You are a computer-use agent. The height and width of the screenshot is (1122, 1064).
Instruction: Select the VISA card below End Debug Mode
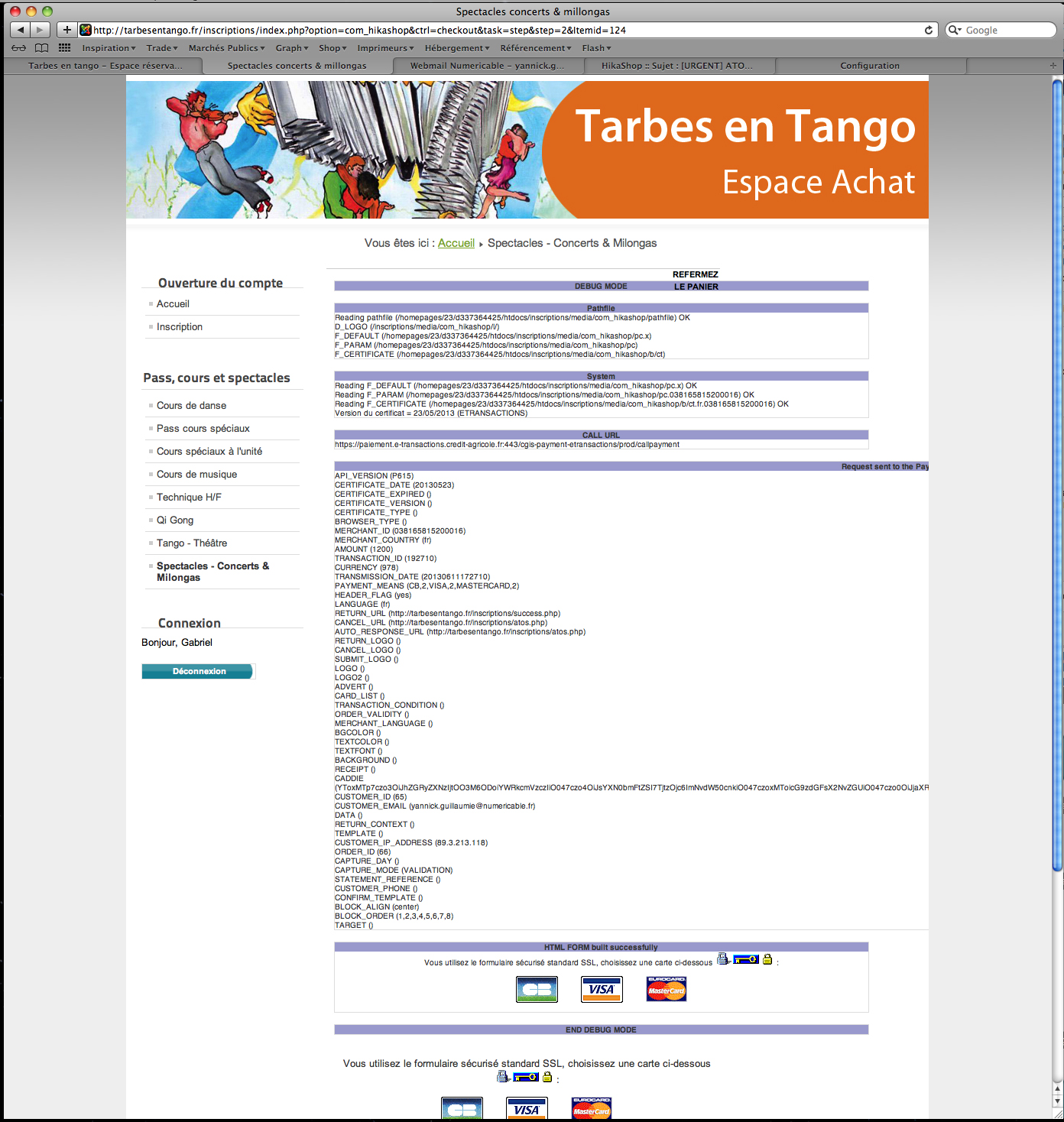(527, 1109)
